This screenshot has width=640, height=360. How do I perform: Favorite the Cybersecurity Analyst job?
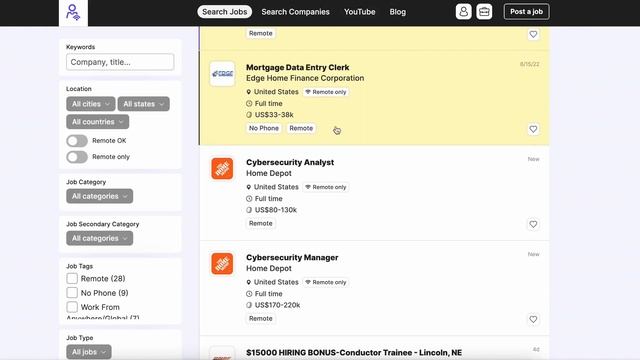(x=533, y=224)
